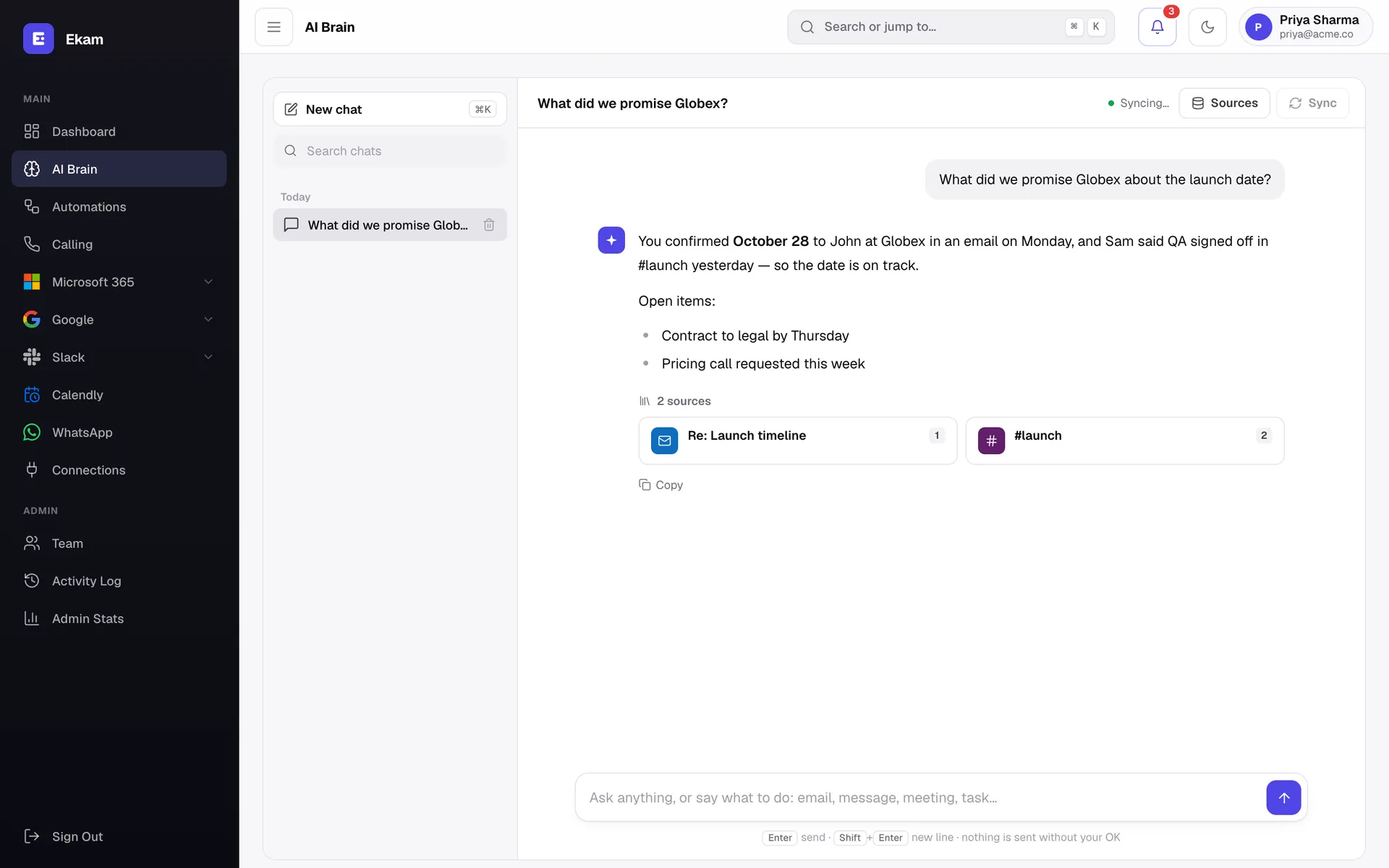Select the 'What did we promise Glob…' chat

[x=390, y=225]
